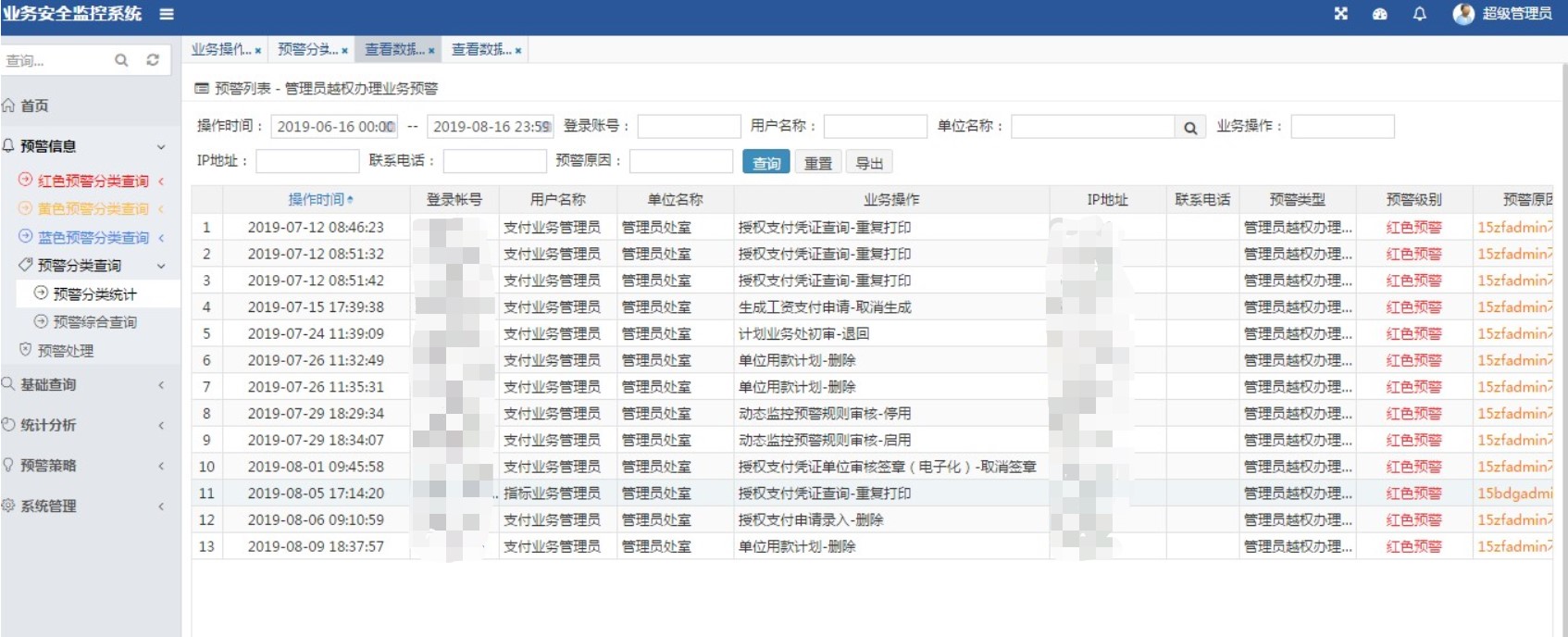1568x637 pixels.
Task: Click the 登录账号 input field
Action: 689,127
